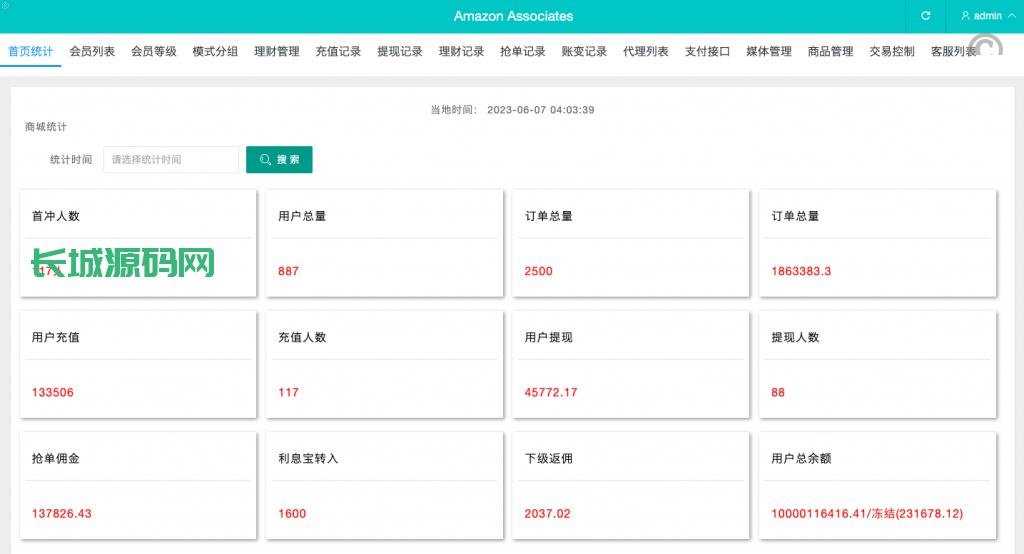Click the 搜索 search button

point(279,160)
